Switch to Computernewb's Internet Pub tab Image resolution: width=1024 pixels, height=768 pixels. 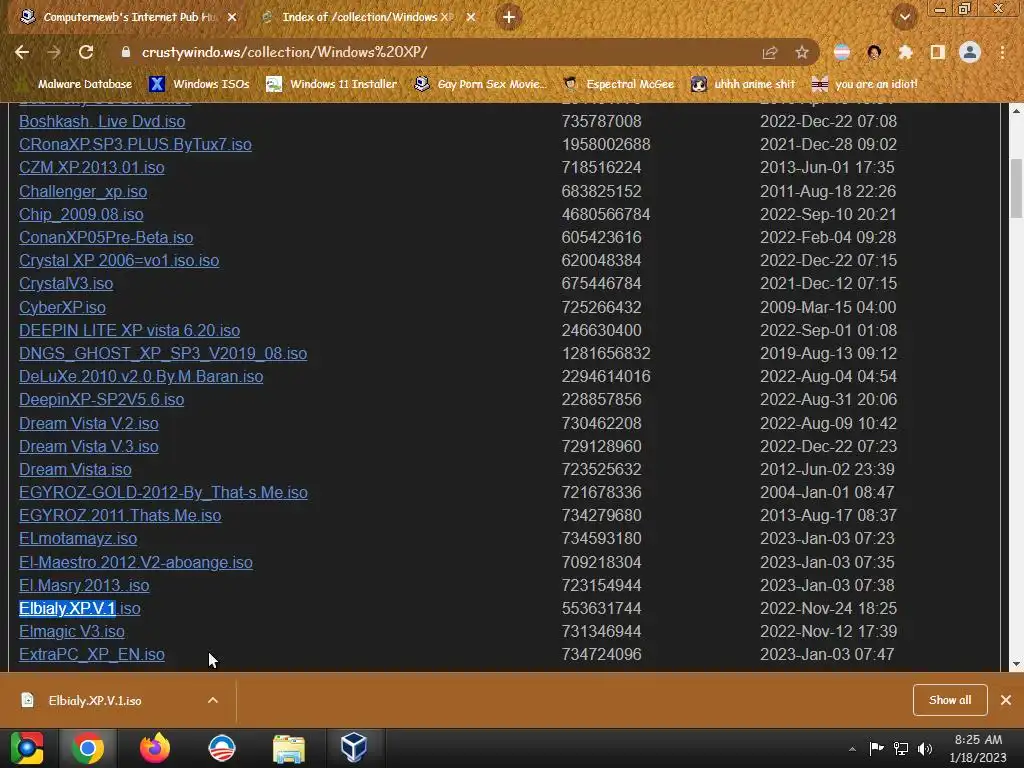[x=127, y=17]
